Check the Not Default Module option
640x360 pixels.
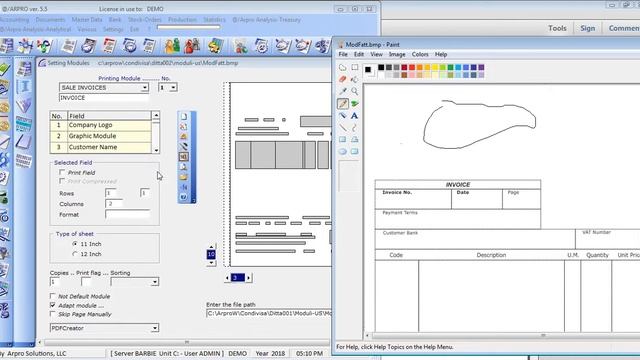(53, 296)
